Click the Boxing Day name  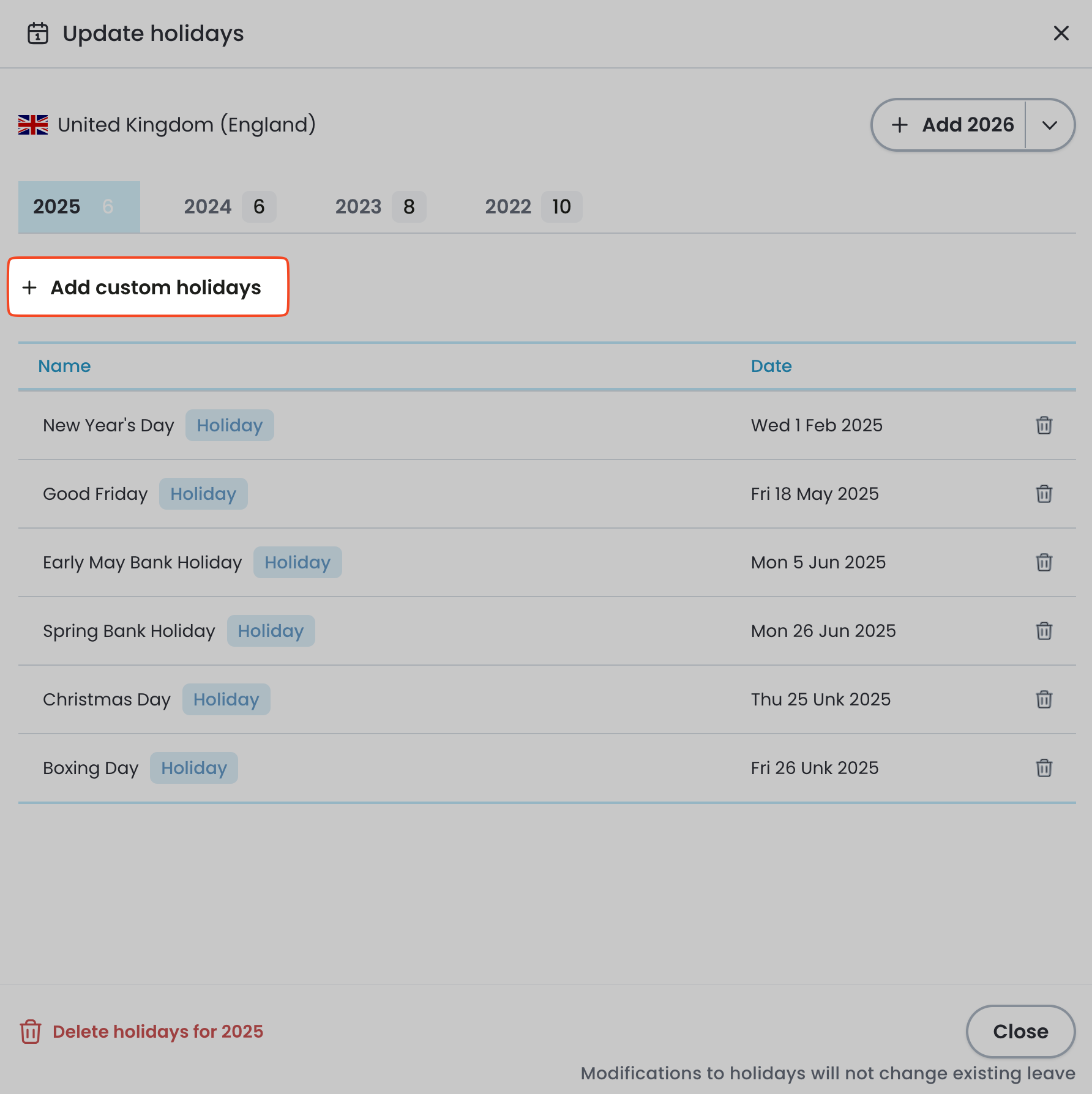pos(91,768)
